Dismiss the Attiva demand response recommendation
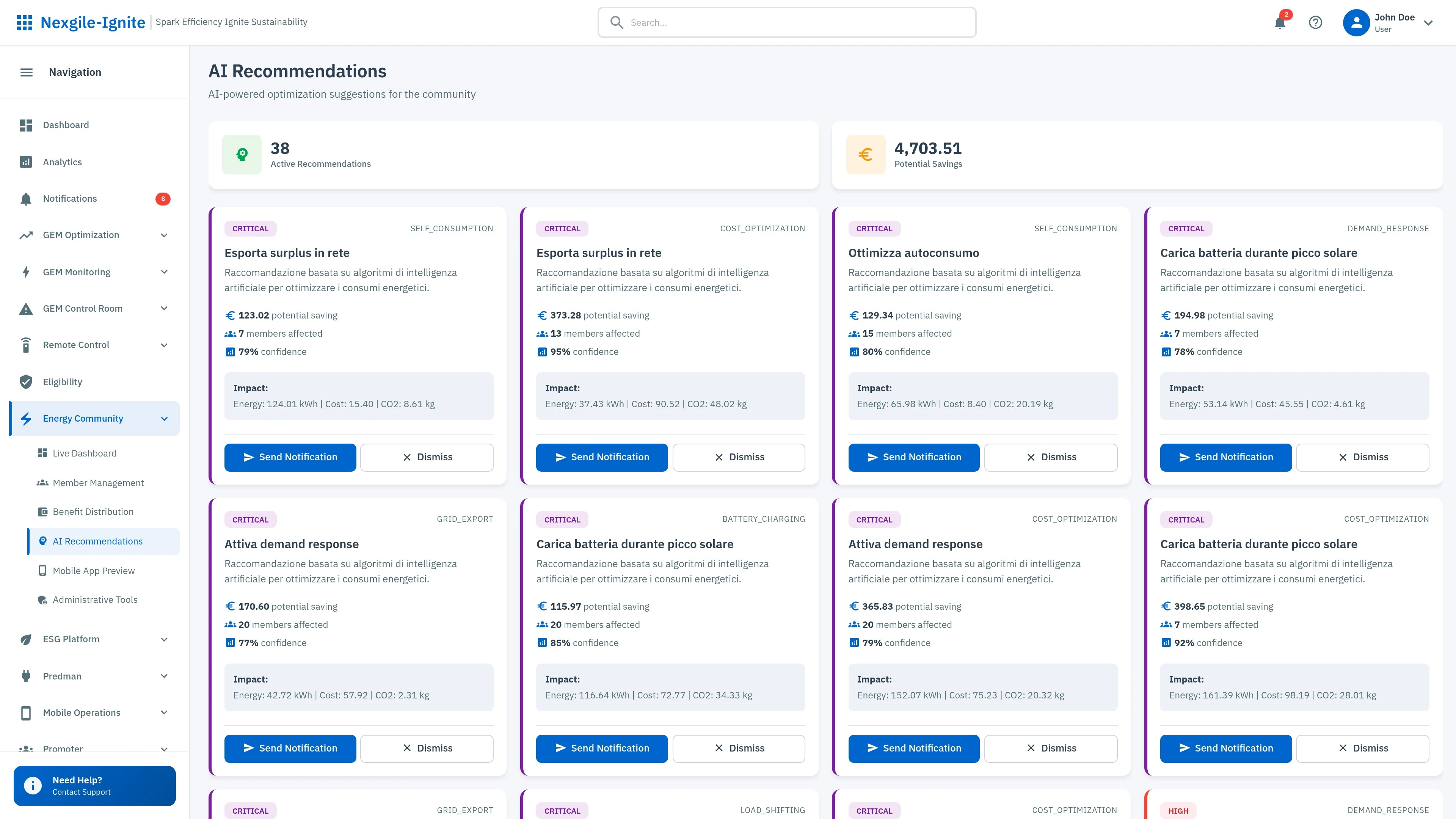Screen dimensions: 1456x819 tap(426, 748)
